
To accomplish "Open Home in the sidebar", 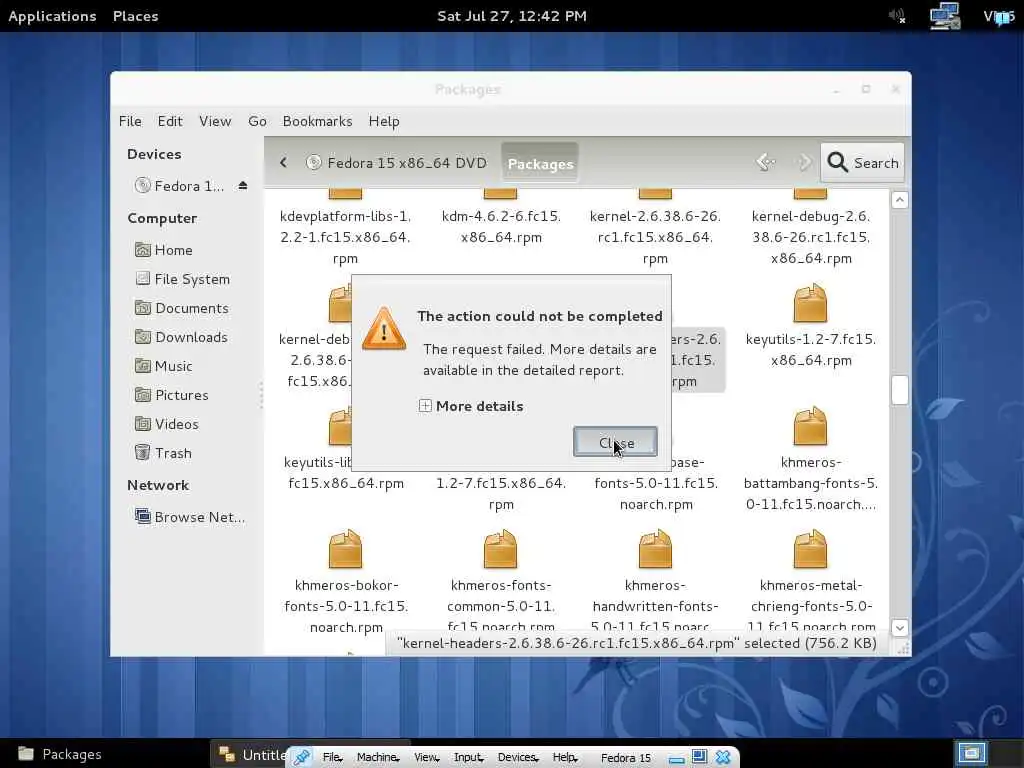I will 164,250.
